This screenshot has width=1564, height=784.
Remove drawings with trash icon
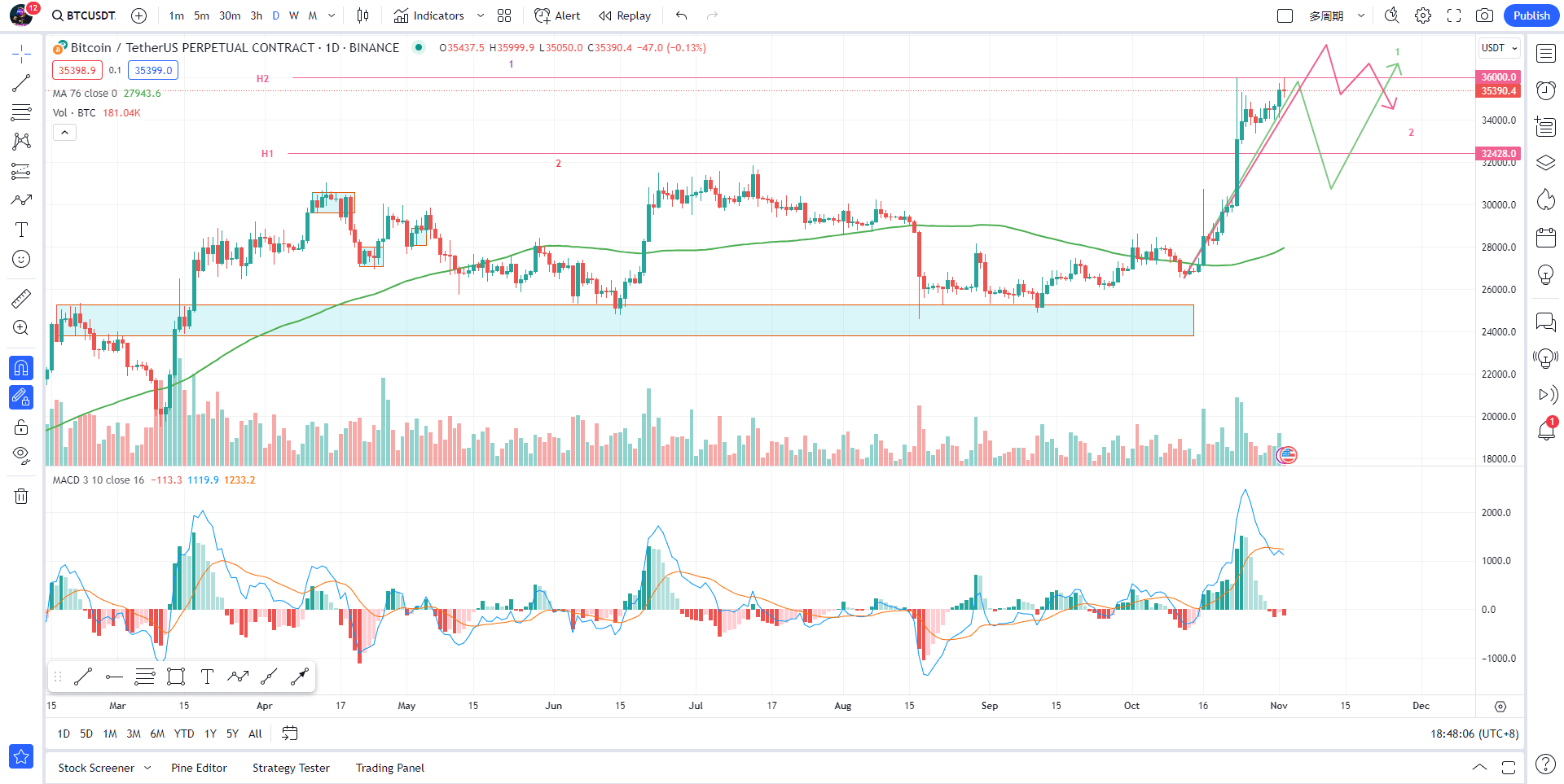[x=21, y=496]
